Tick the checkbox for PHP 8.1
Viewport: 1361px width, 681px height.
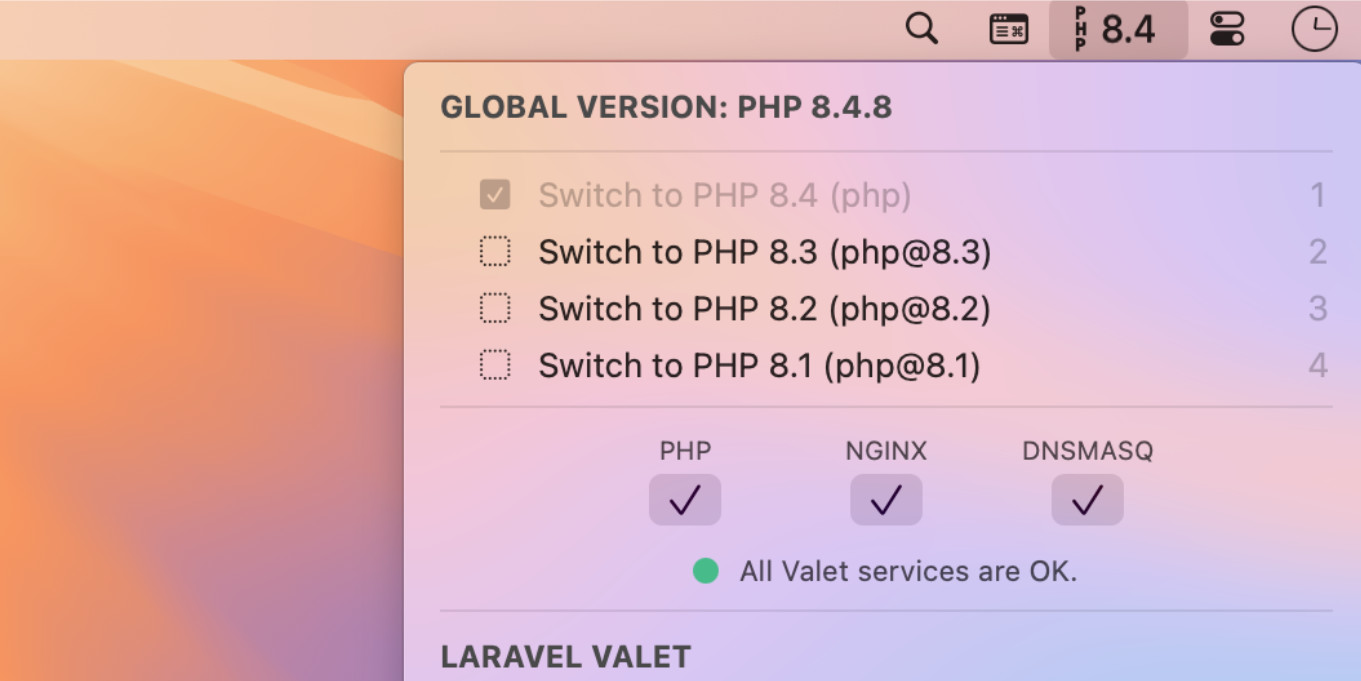pyautogui.click(x=495, y=366)
